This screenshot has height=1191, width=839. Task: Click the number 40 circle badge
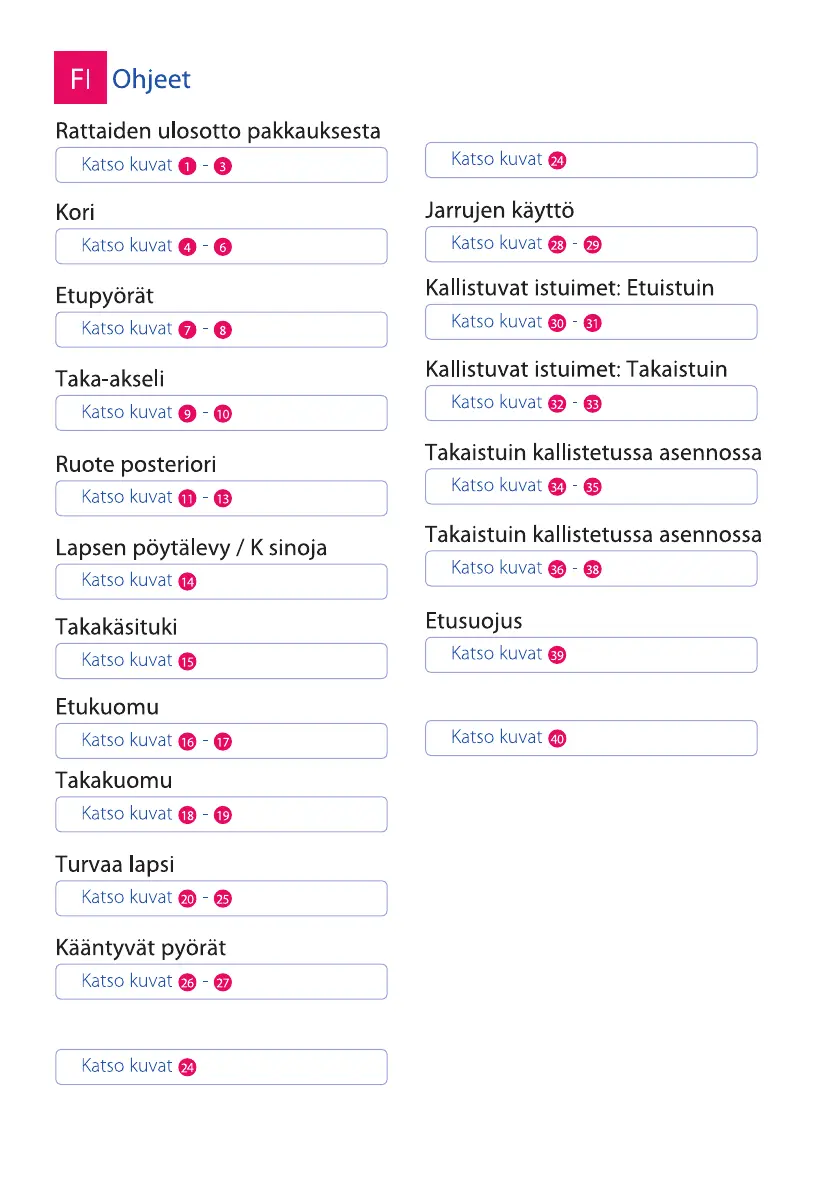pyautogui.click(x=557, y=739)
